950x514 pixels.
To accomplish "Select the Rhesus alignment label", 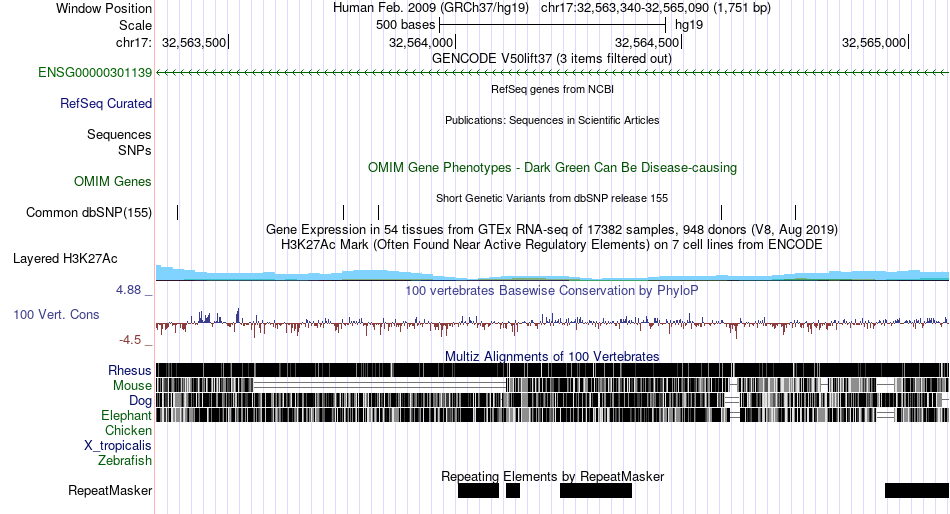I will tap(130, 370).
